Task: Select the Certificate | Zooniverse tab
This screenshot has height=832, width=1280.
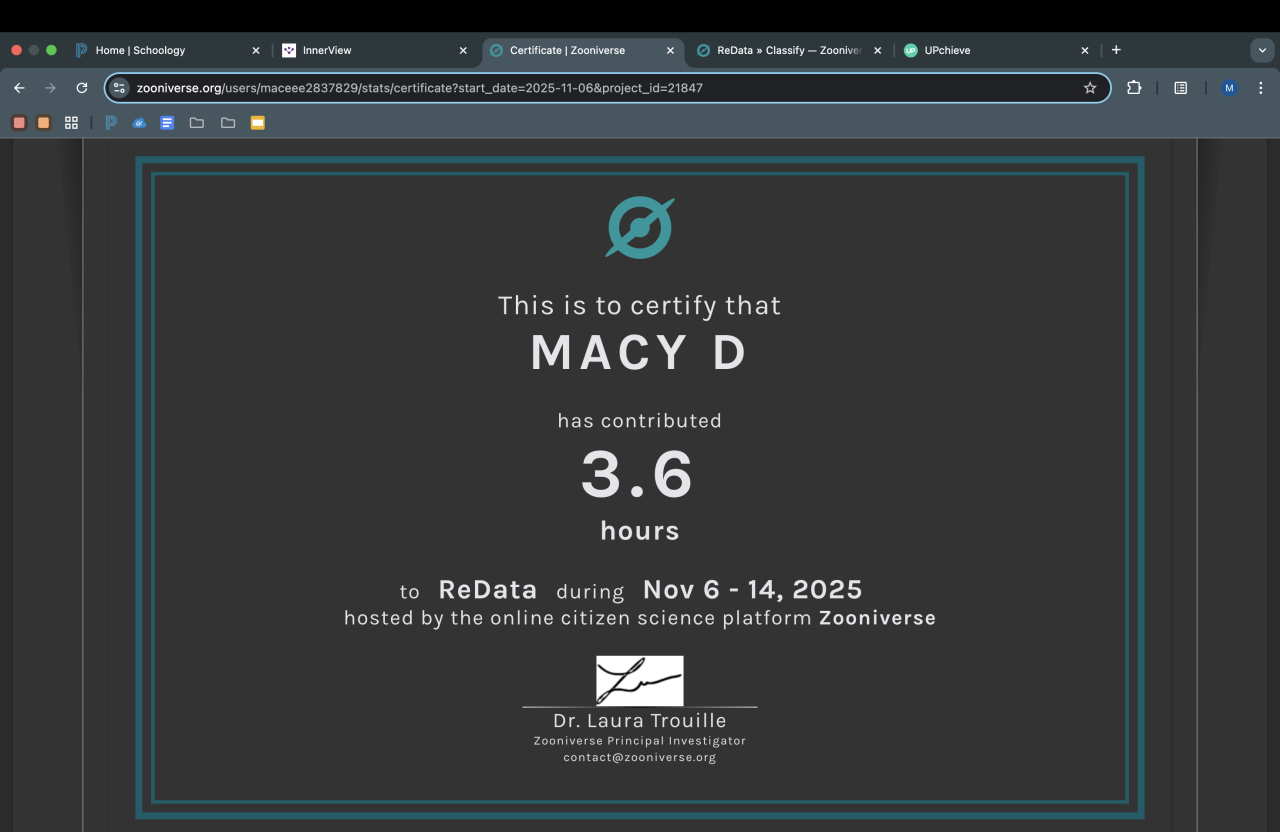Action: pos(582,50)
